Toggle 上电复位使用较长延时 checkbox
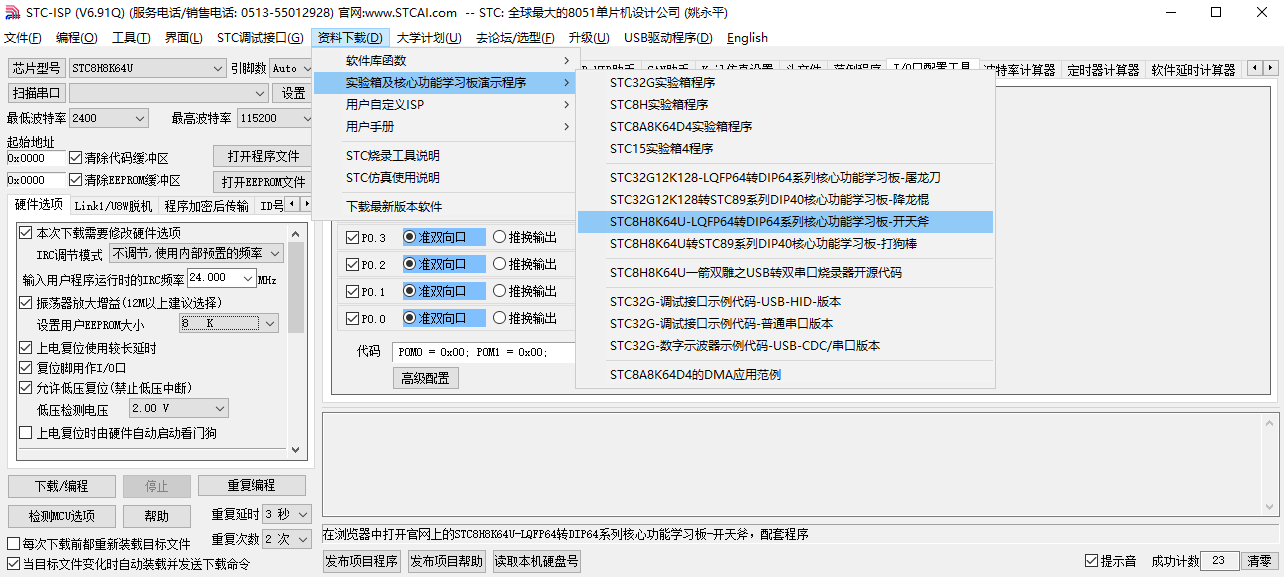 coord(26,348)
